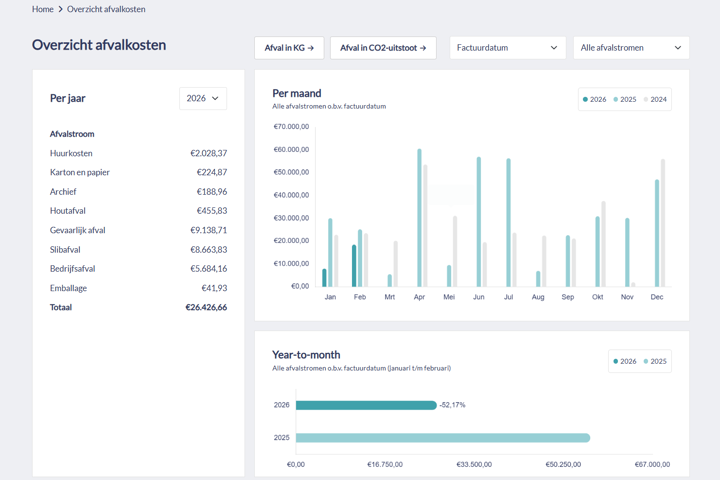Click the 2025 Year-to-month bar
720x480 pixels.
click(442, 438)
